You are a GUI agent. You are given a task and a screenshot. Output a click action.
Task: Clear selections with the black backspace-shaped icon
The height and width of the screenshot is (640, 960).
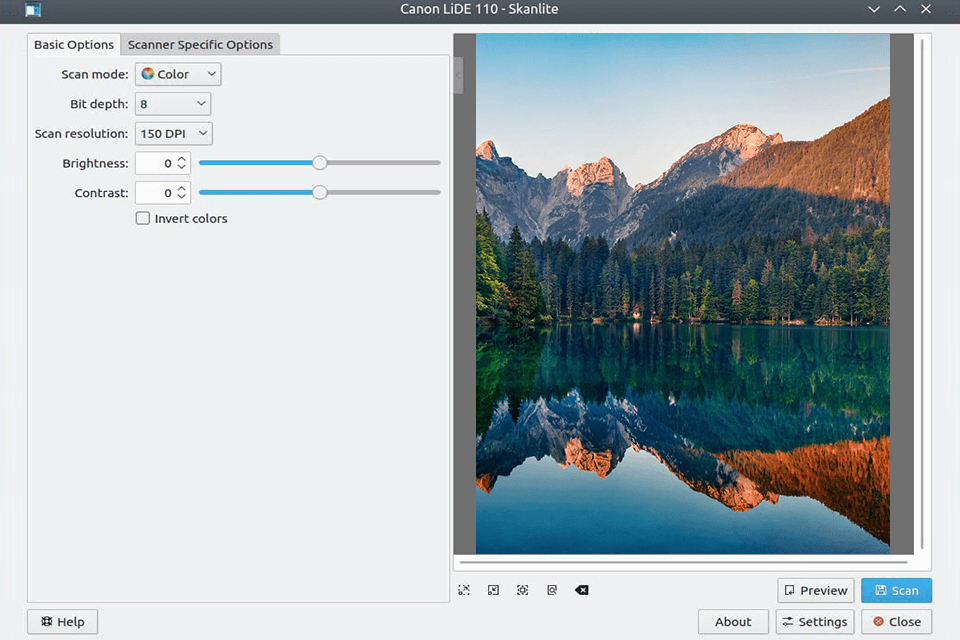582,590
